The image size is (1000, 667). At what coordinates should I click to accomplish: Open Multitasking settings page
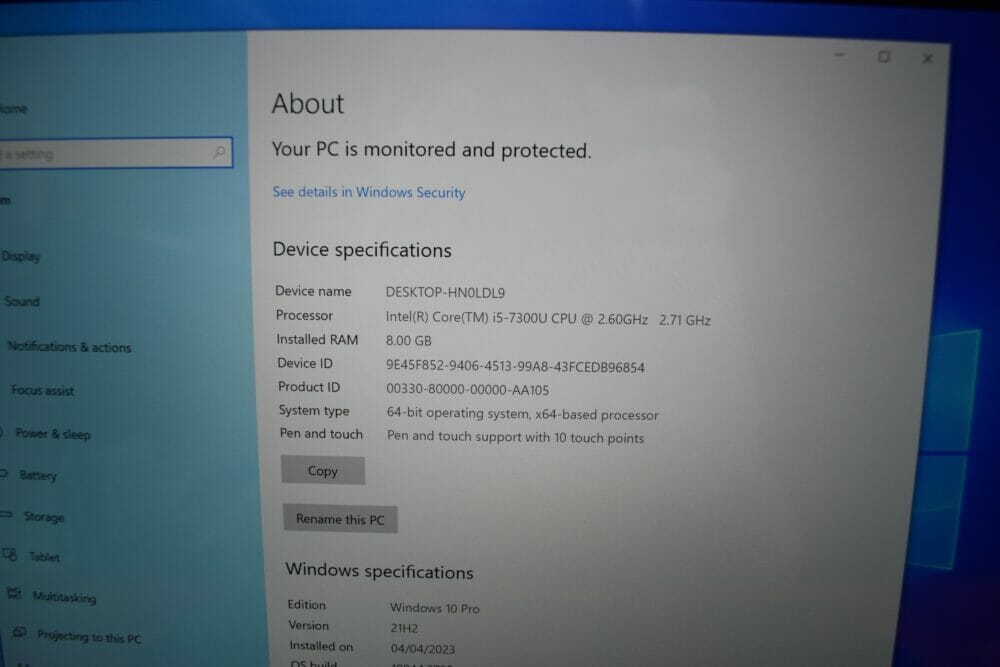(64, 597)
